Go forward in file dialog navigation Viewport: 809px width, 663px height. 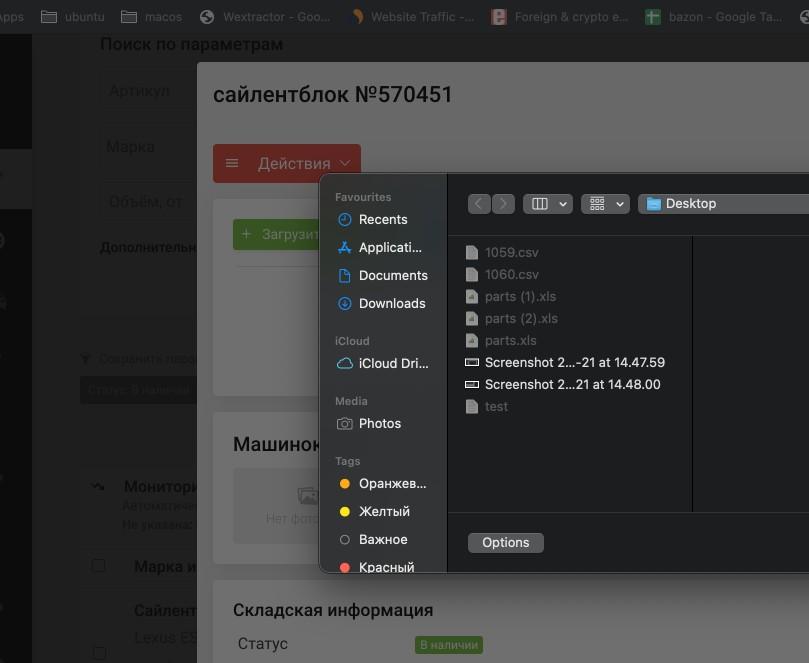click(x=503, y=204)
